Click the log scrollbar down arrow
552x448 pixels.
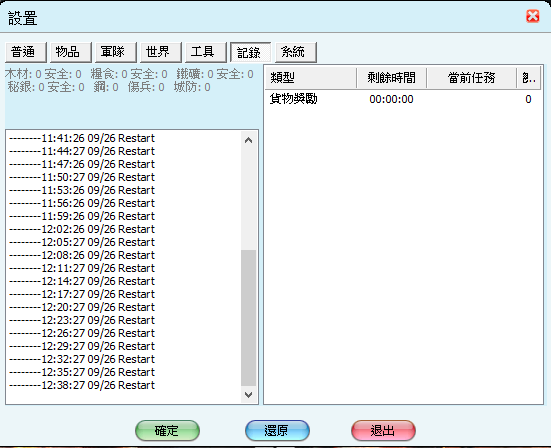tap(249, 395)
